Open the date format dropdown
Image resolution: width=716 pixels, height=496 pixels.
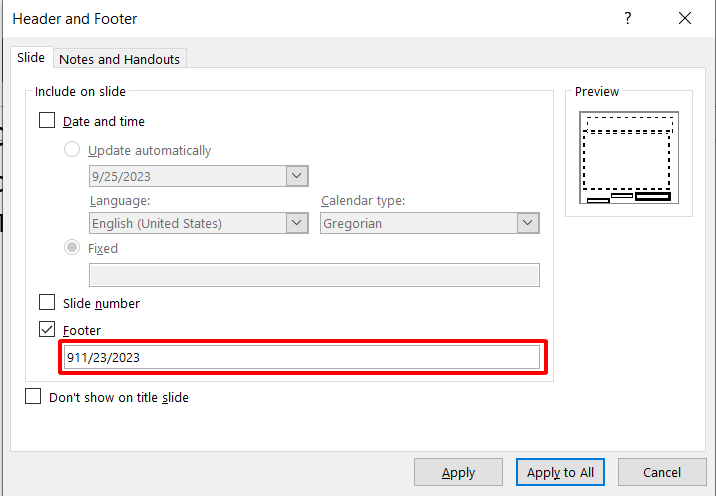[297, 176]
